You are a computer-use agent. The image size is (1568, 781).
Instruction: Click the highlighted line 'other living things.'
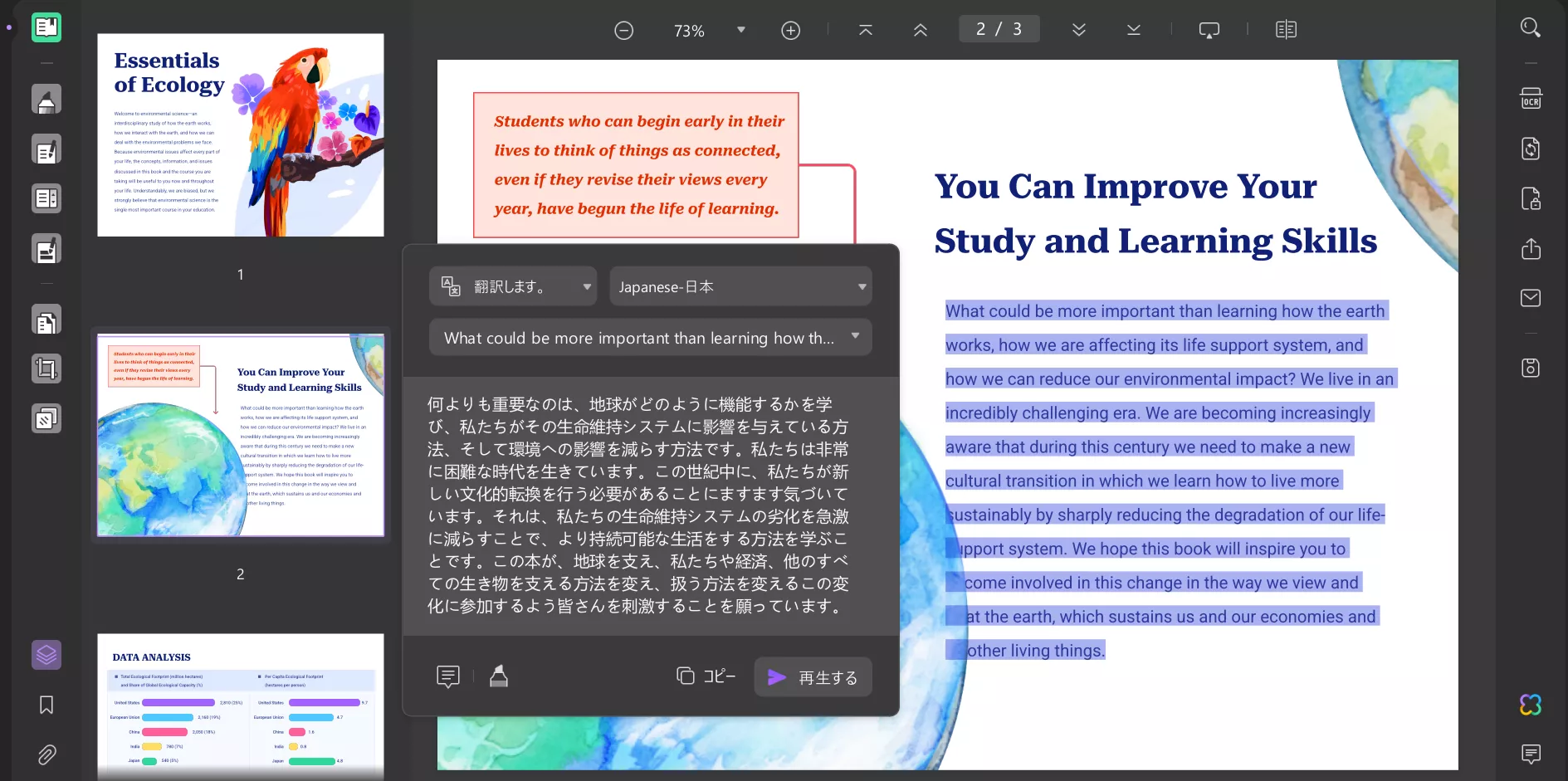(1035, 651)
